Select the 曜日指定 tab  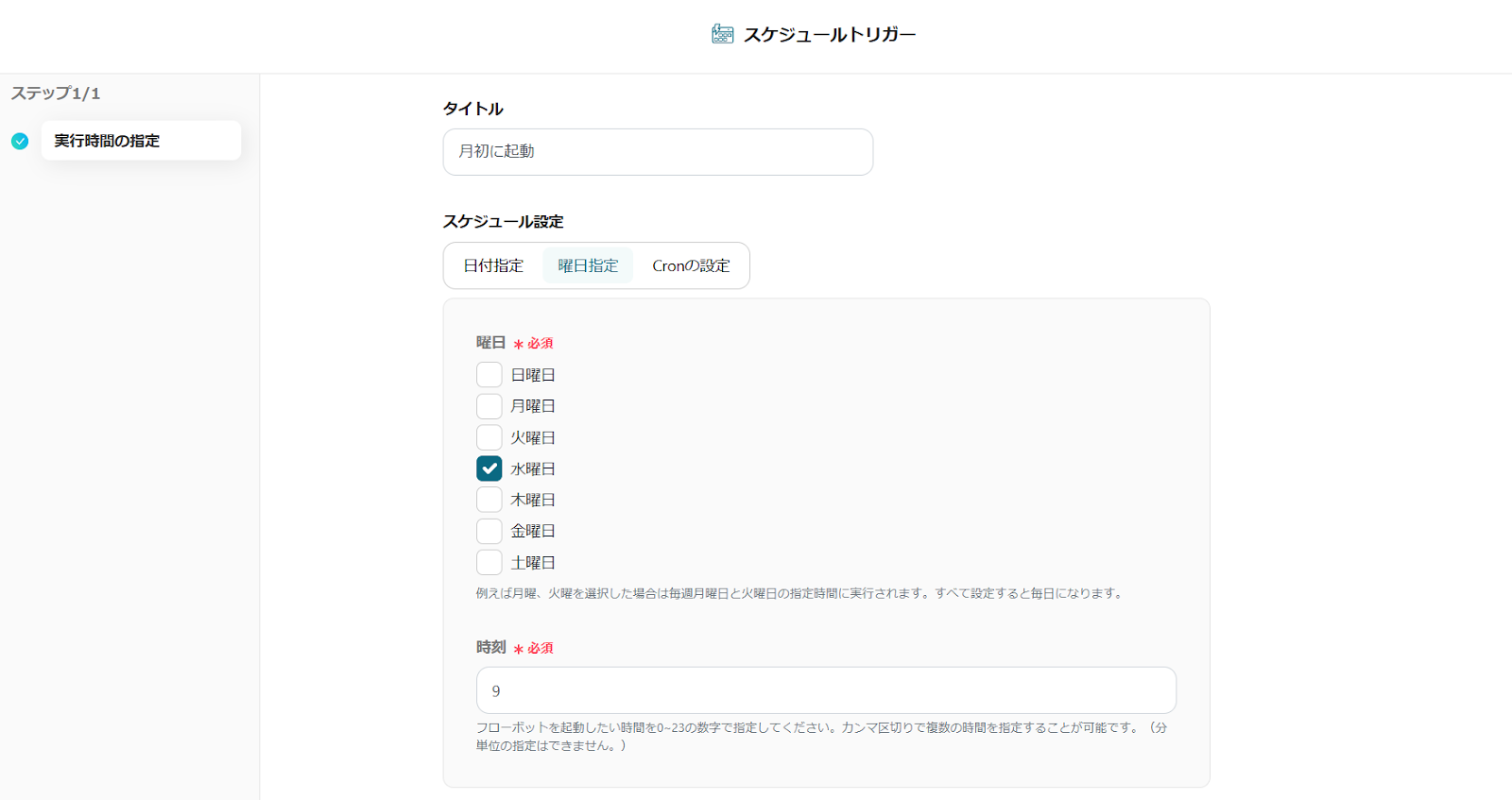(588, 266)
